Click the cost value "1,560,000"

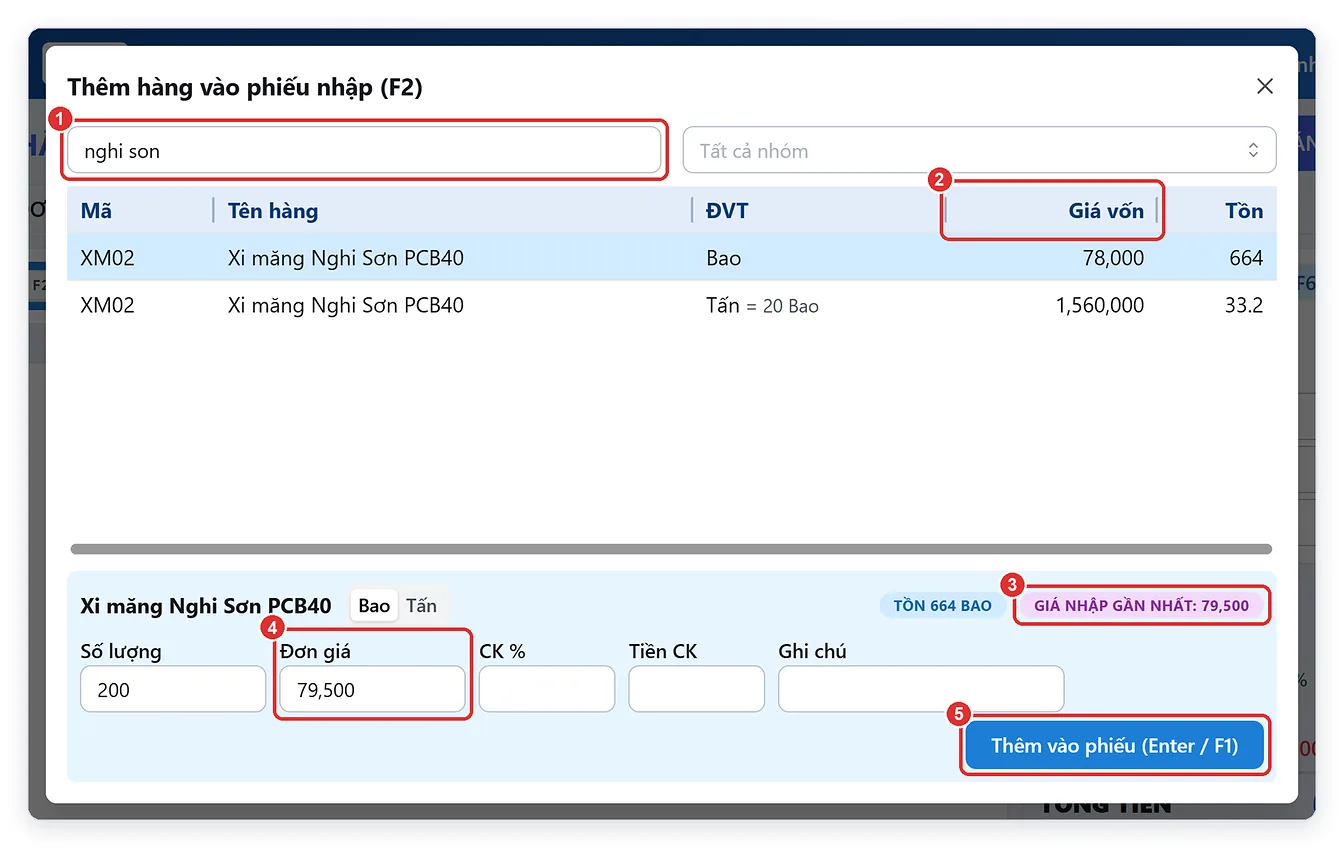[x=1100, y=305]
